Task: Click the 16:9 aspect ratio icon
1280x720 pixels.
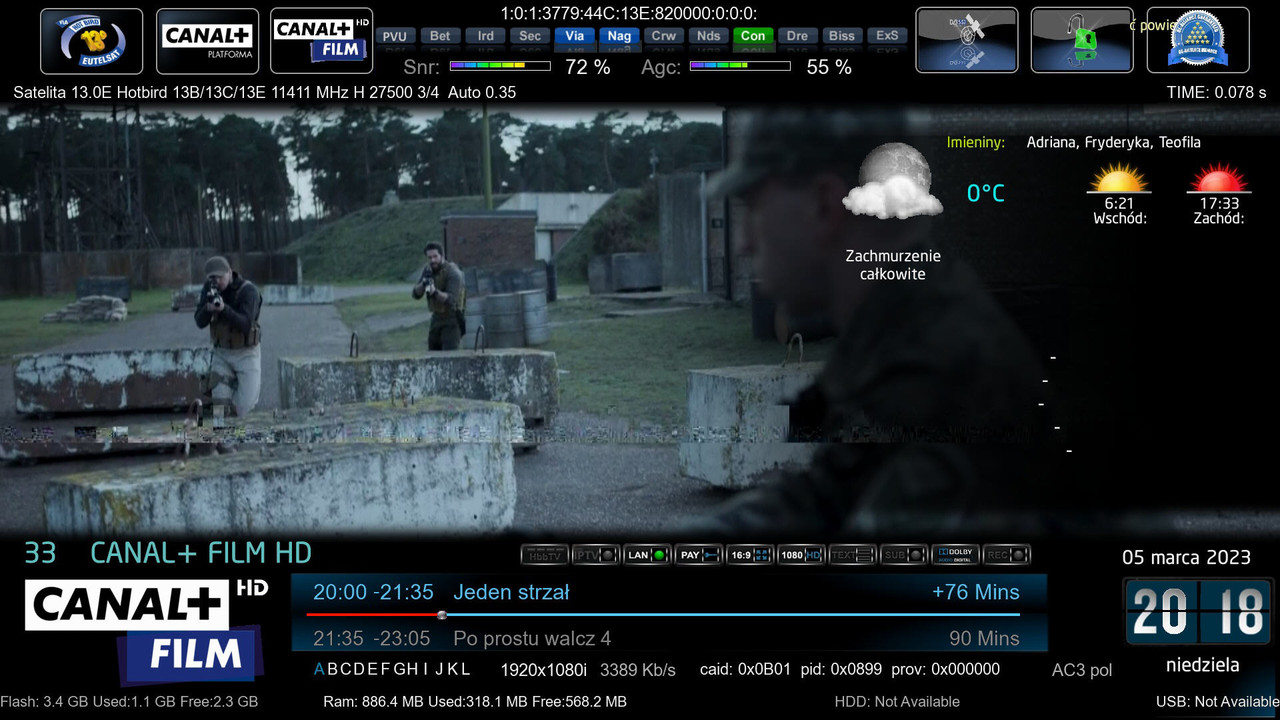Action: click(x=750, y=554)
